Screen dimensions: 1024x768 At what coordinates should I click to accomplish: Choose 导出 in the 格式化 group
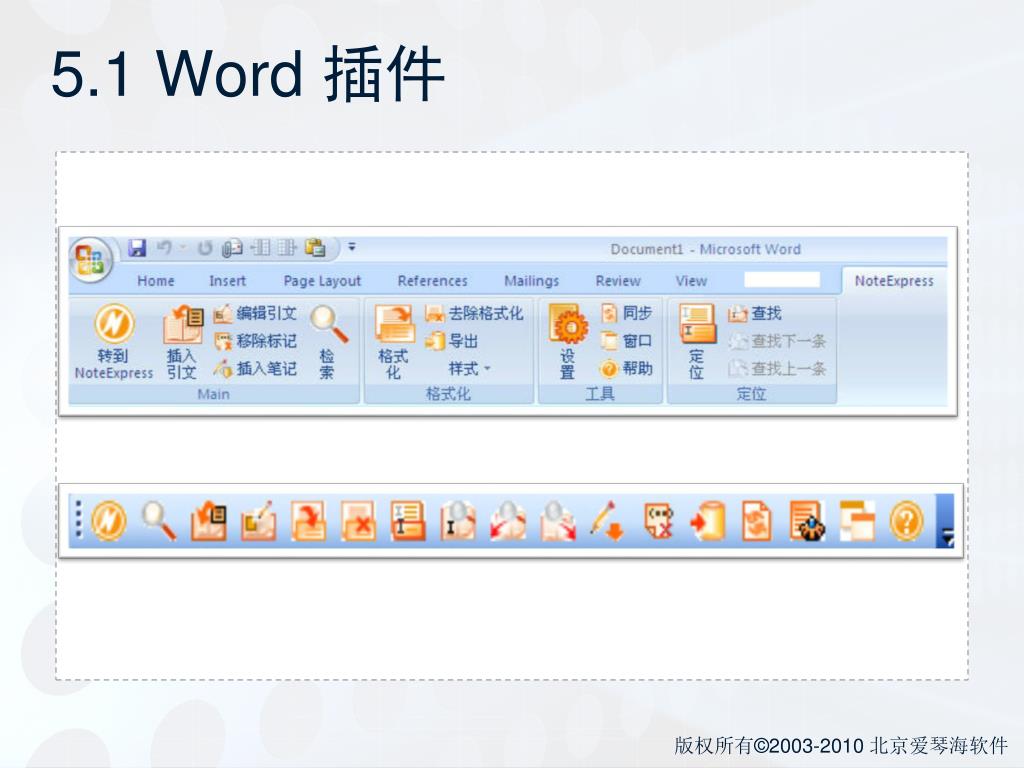click(452, 341)
